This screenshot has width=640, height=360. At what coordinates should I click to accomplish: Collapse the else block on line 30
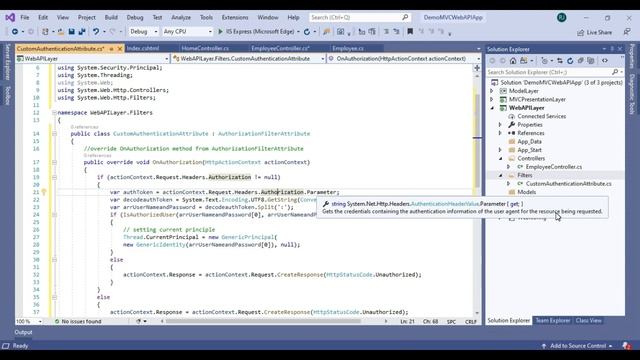(x=54, y=260)
